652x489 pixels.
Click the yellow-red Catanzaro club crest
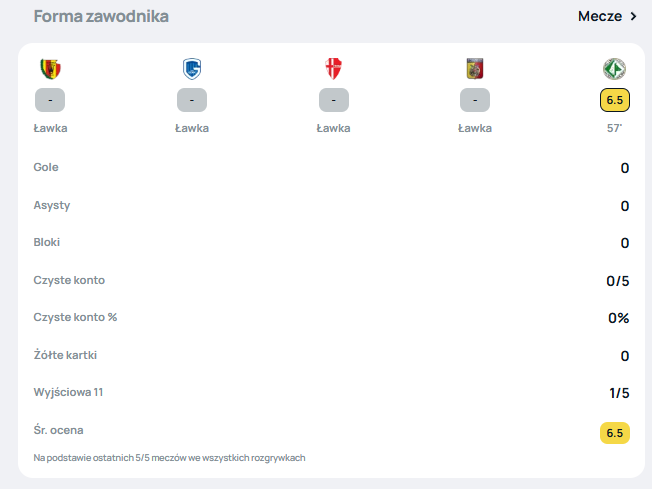click(x=475, y=69)
